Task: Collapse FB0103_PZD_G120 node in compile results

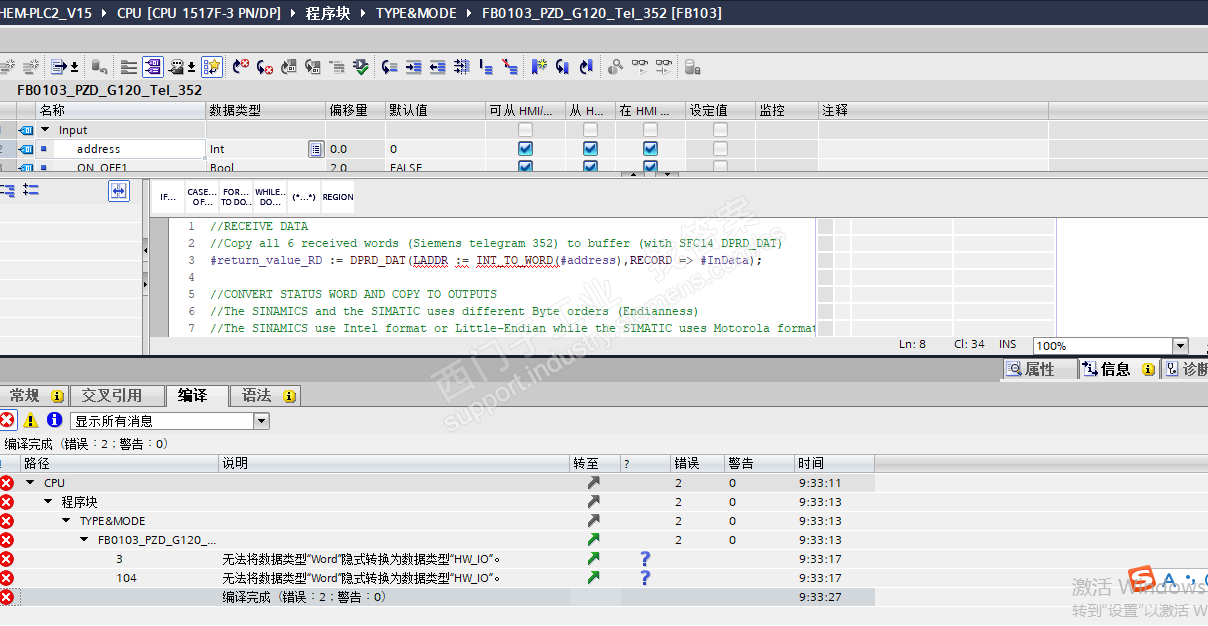Action: (85, 540)
